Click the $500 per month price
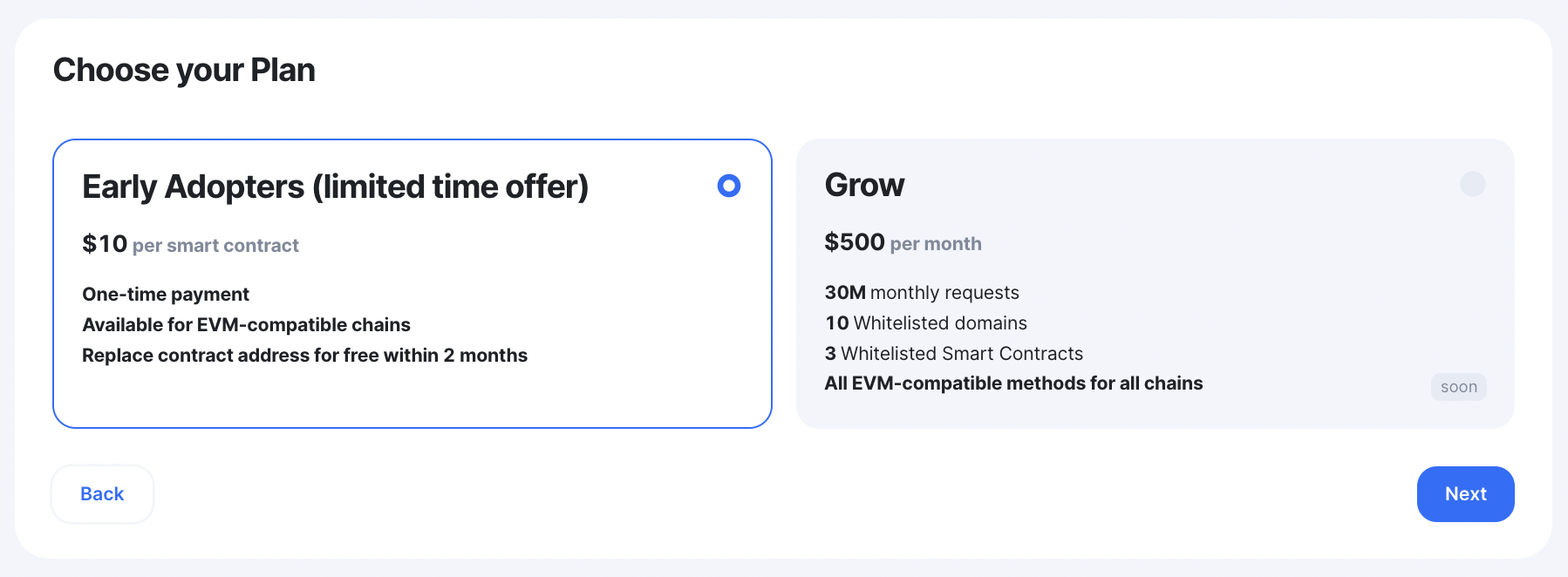1568x577 pixels. click(x=903, y=242)
